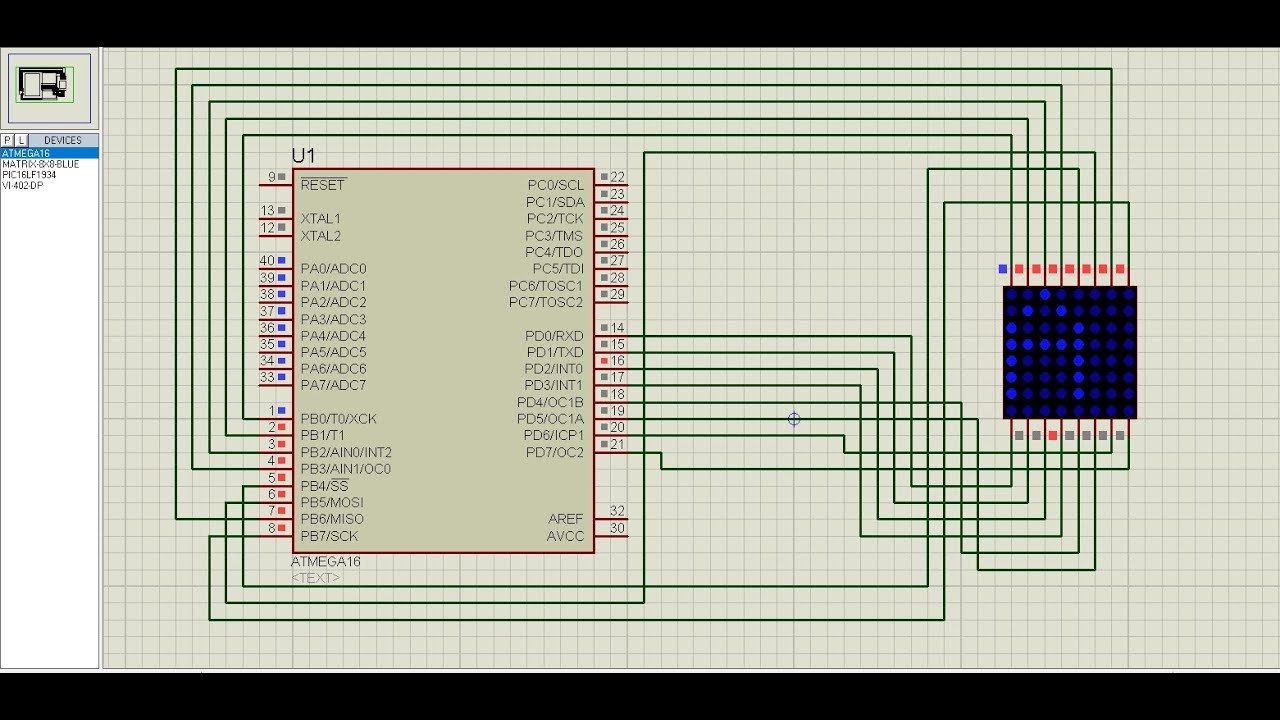Open pick devices with the P button

coord(7,140)
